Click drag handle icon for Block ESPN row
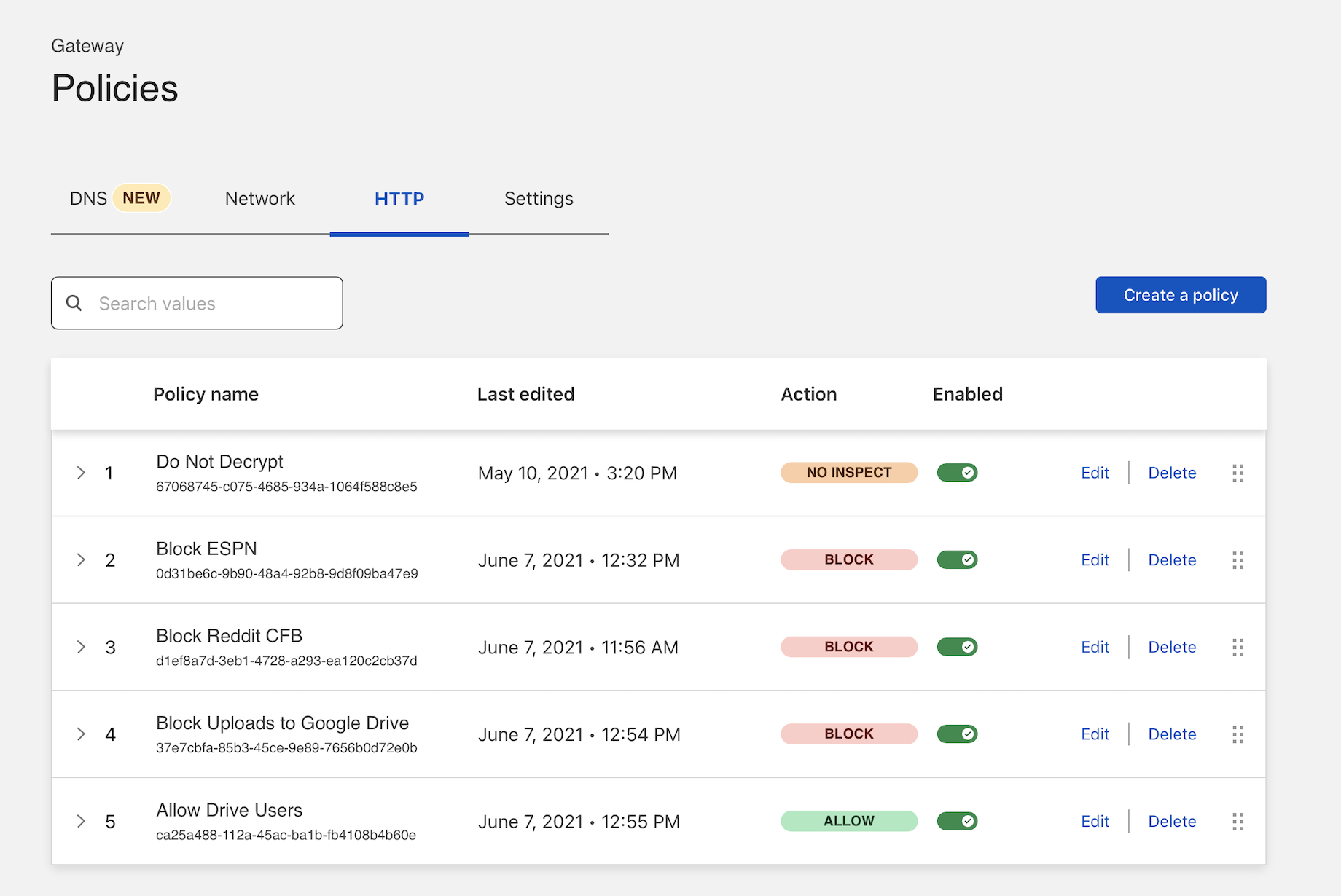The height and width of the screenshot is (896, 1341). click(x=1238, y=560)
